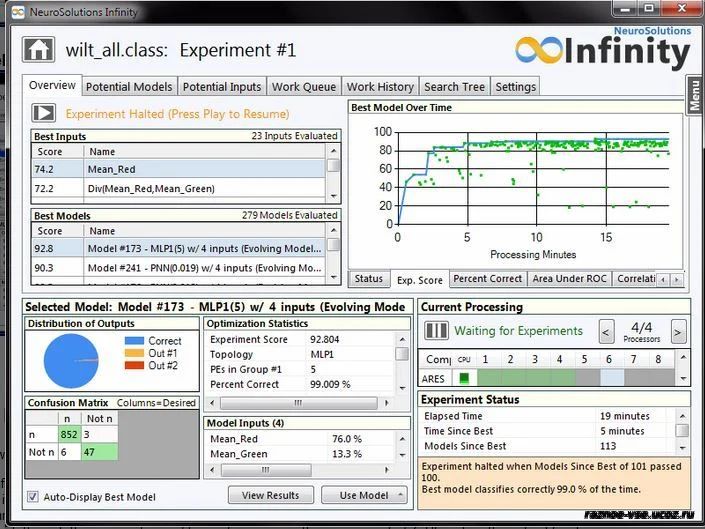Select the Exp. Score chart tab
Screen dimensions: 705x529
[x=420, y=280]
